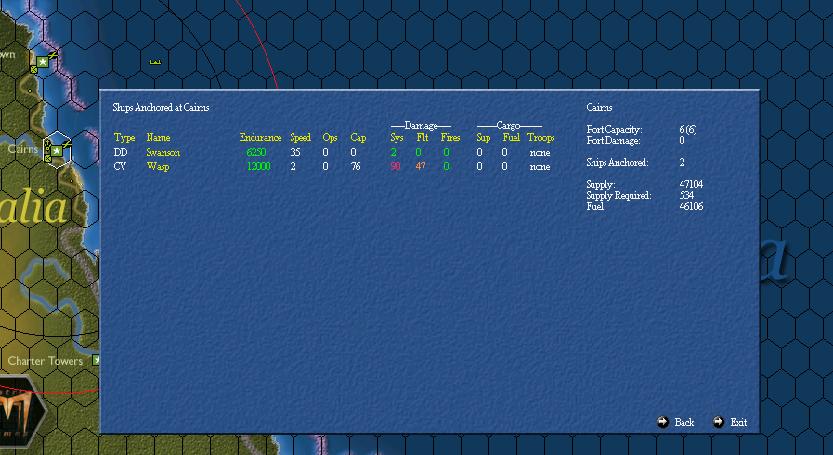Viewport: 833px width, 455px height.
Task: Select the Swanson destroyer name
Action: point(163,153)
